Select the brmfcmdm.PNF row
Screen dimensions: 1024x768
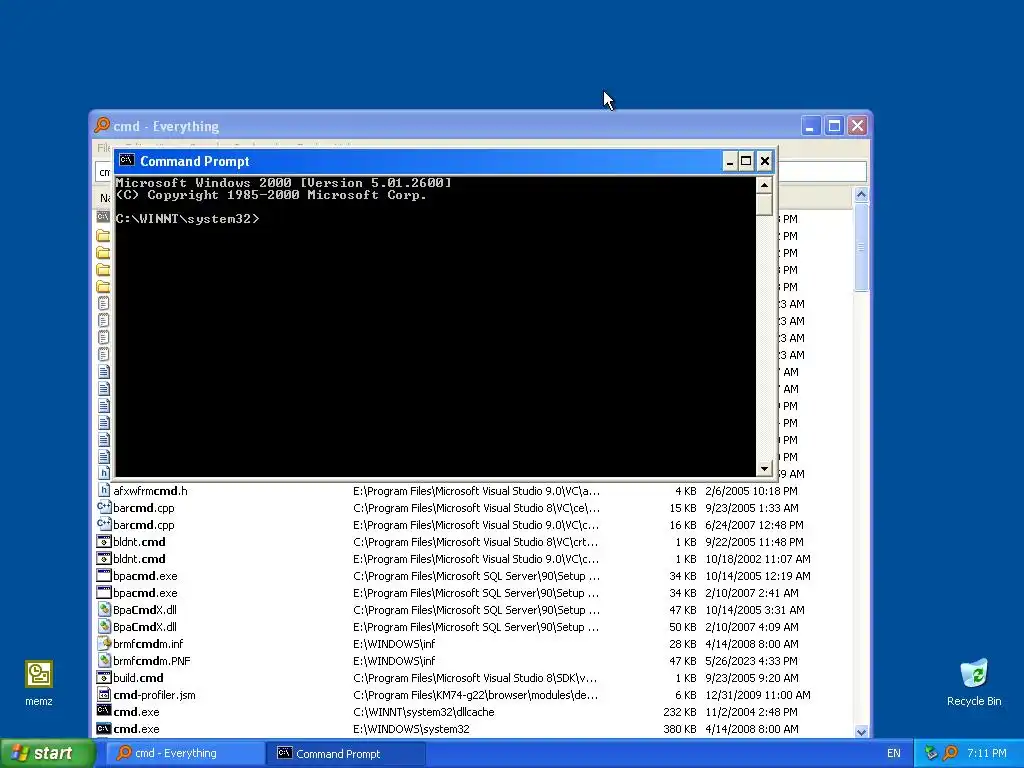pyautogui.click(x=473, y=660)
